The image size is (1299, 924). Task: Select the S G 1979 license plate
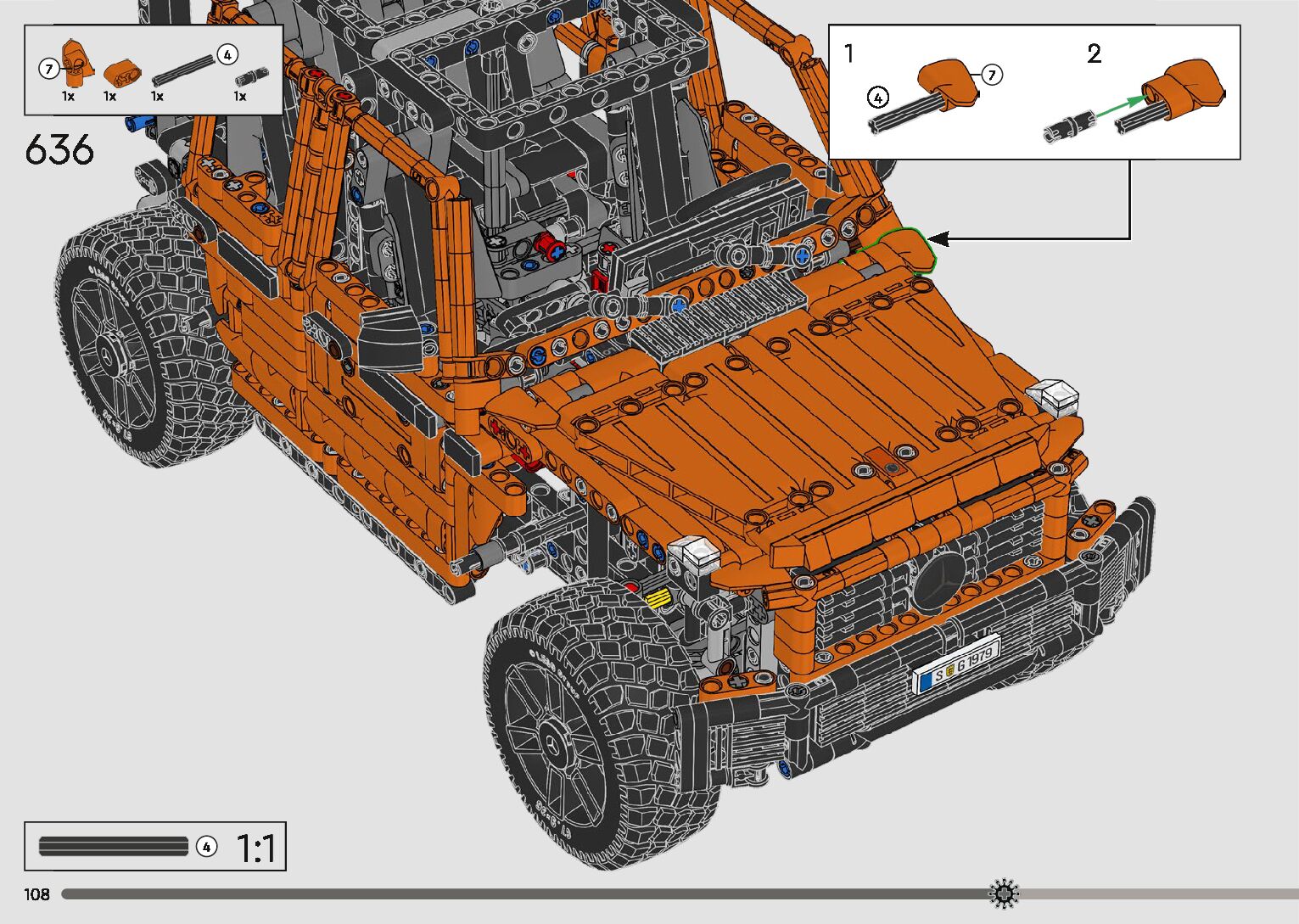(957, 664)
